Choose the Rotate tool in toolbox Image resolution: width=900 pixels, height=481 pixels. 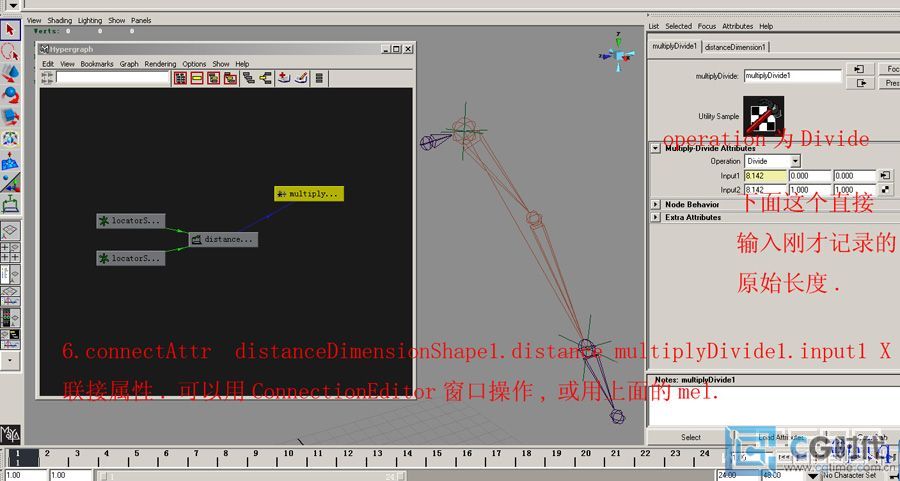10,96
